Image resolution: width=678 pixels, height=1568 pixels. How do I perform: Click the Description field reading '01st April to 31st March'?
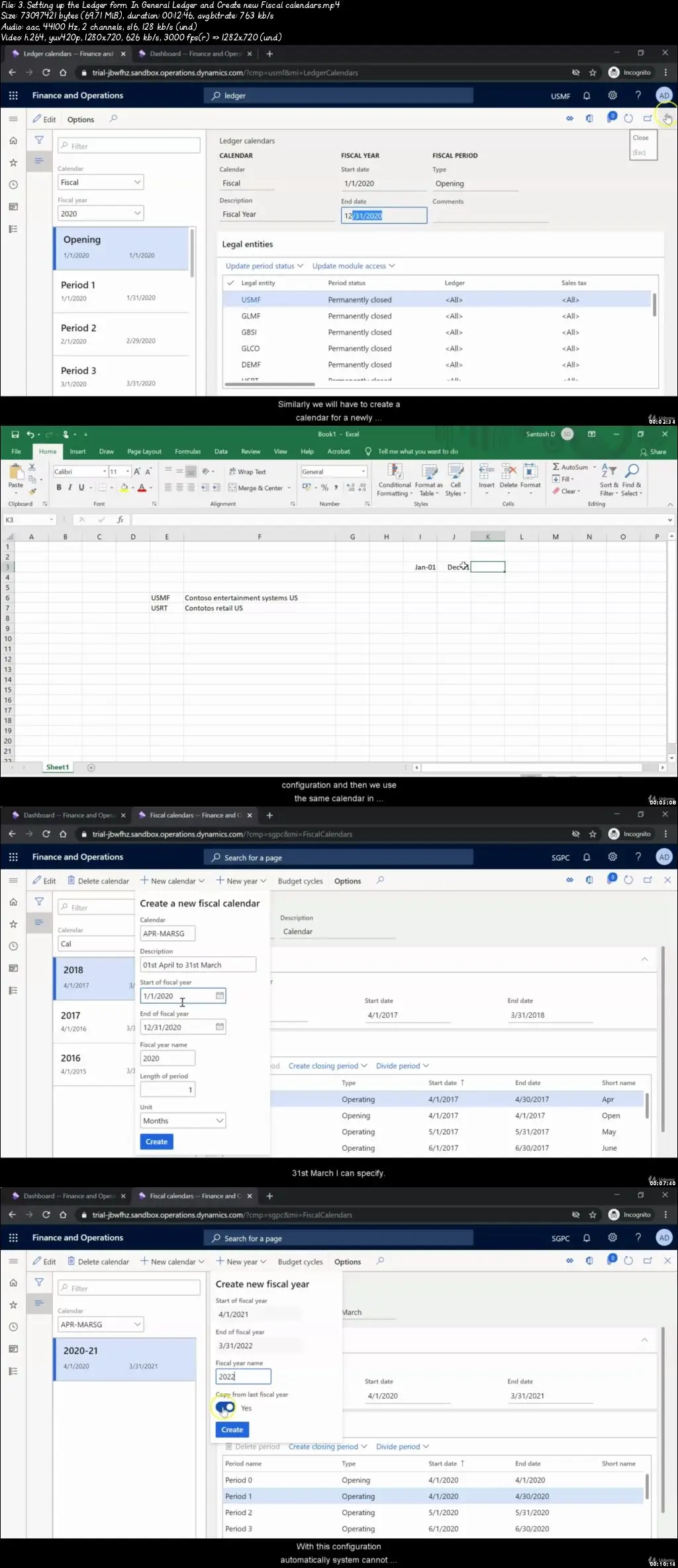pyautogui.click(x=198, y=965)
